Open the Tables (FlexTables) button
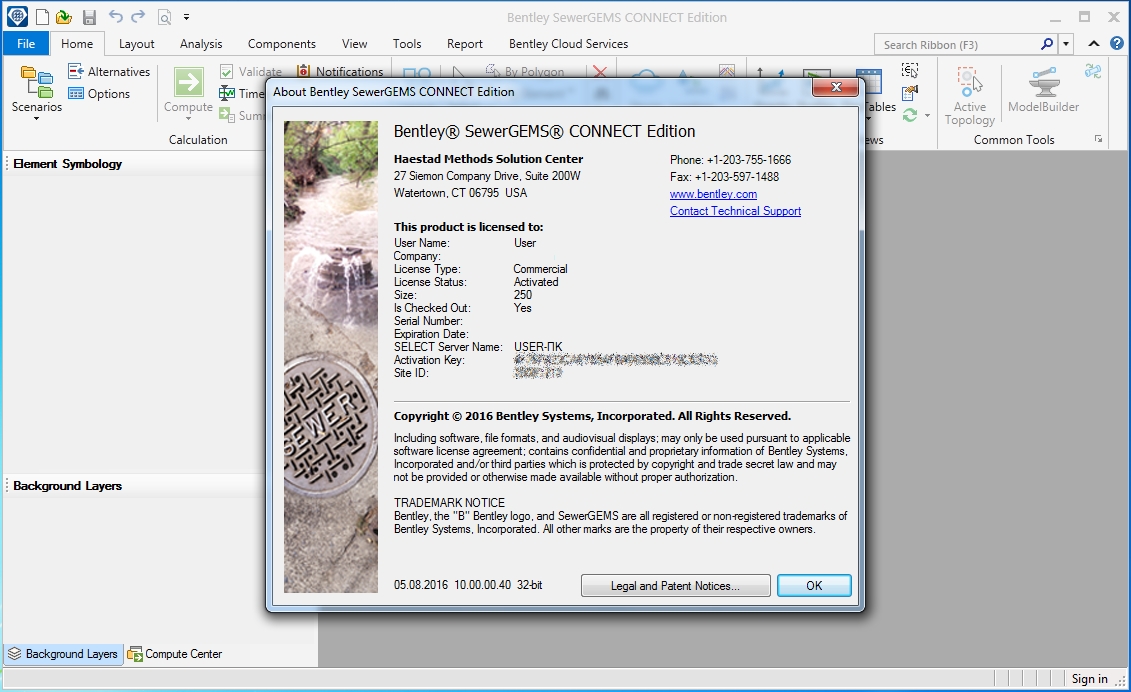Screen dimensions: 1131x692 (874, 92)
